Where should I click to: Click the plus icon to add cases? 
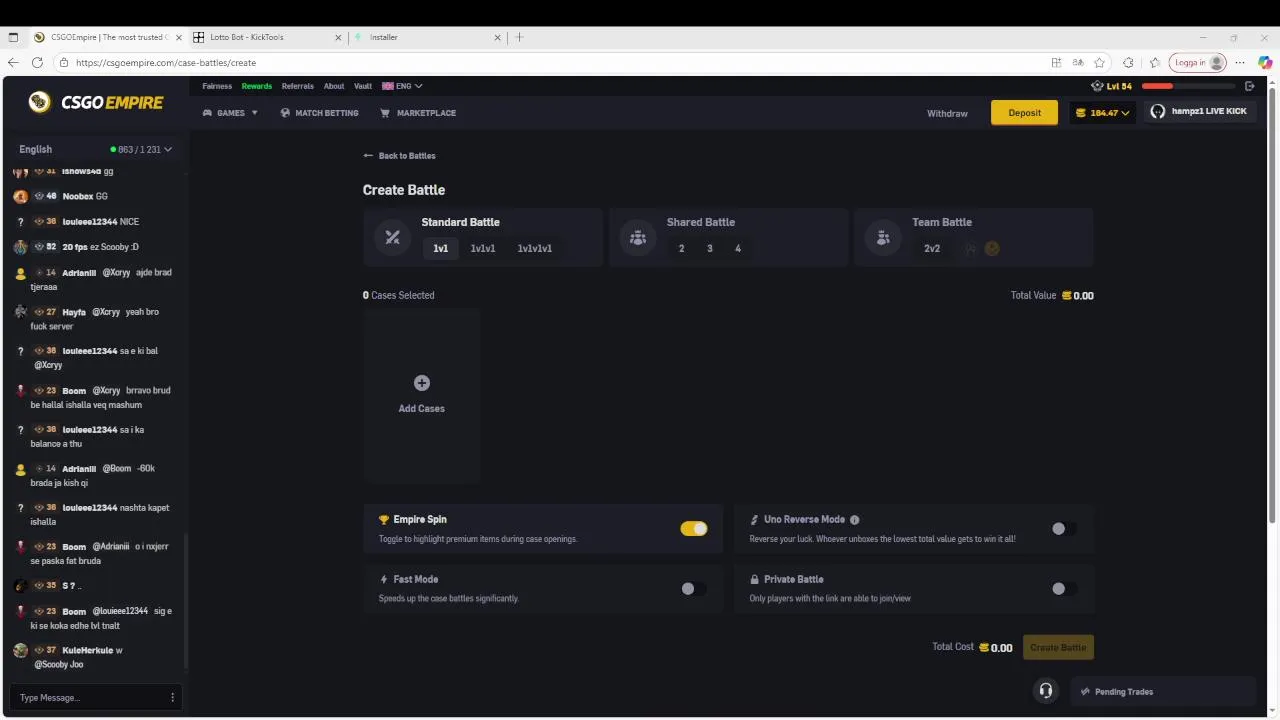(422, 383)
